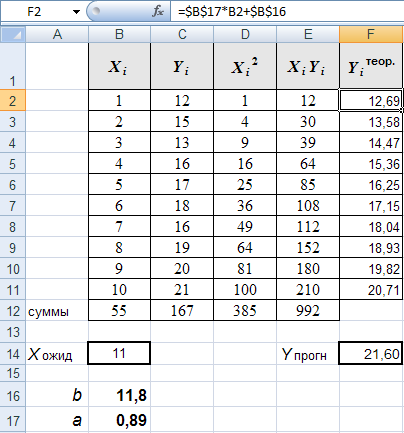The height and width of the screenshot is (433, 404).
Task: Click the Yi header cell in column C
Action: click(x=182, y=66)
